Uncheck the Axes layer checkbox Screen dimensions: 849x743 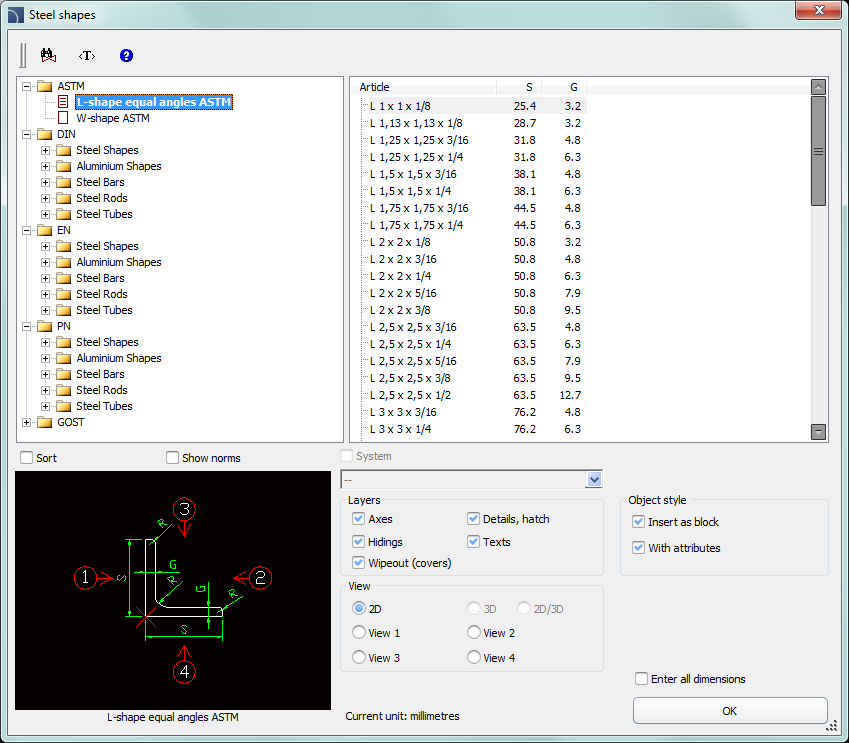point(358,519)
